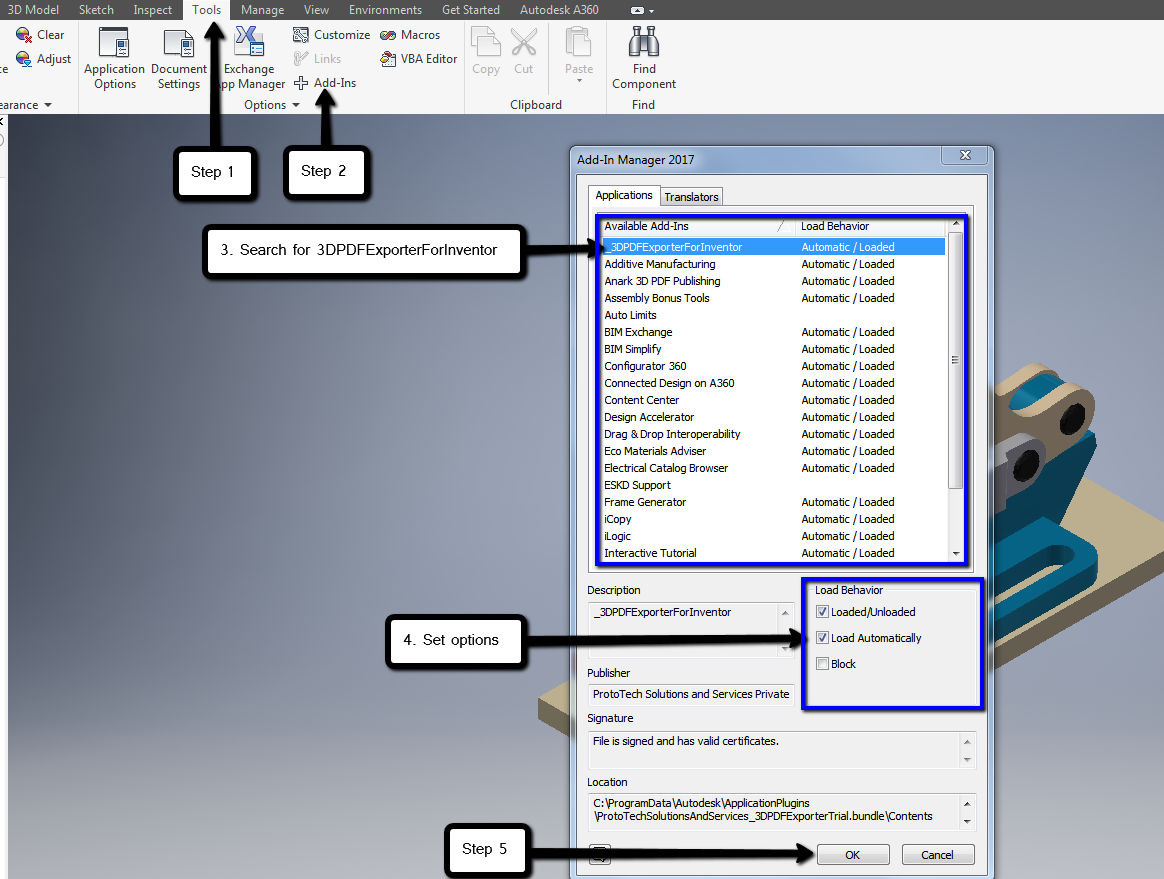Select BIM Exchange add-in
Viewport: 1164px width, 879px height.
click(x=772, y=333)
